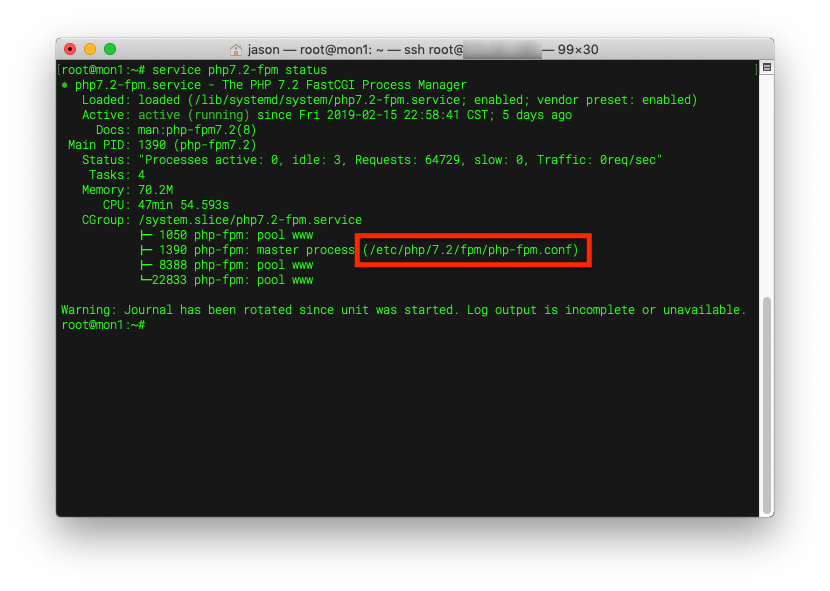Close the Terminal window with the red button

(x=70, y=49)
